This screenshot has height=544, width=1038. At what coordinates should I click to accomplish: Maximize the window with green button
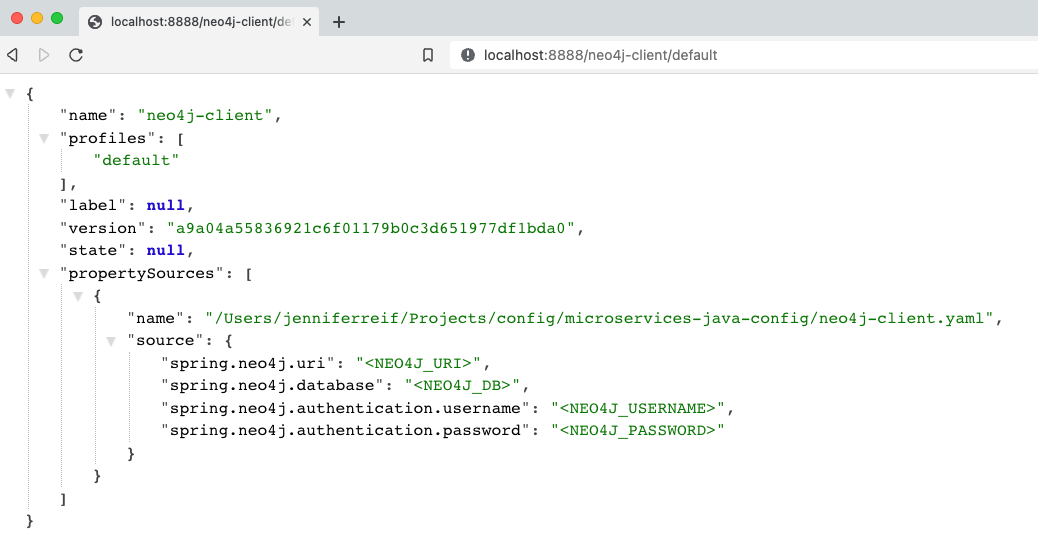(57, 18)
